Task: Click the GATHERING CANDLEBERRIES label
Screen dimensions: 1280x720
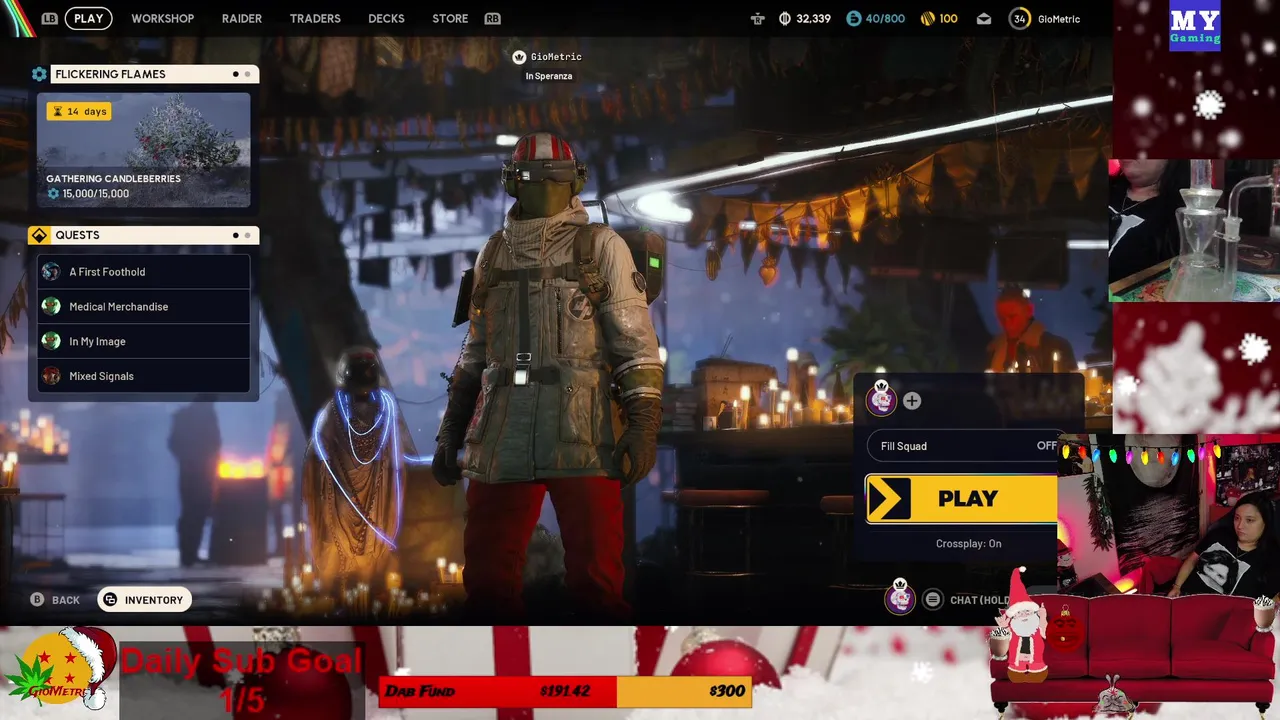Action: (113, 179)
